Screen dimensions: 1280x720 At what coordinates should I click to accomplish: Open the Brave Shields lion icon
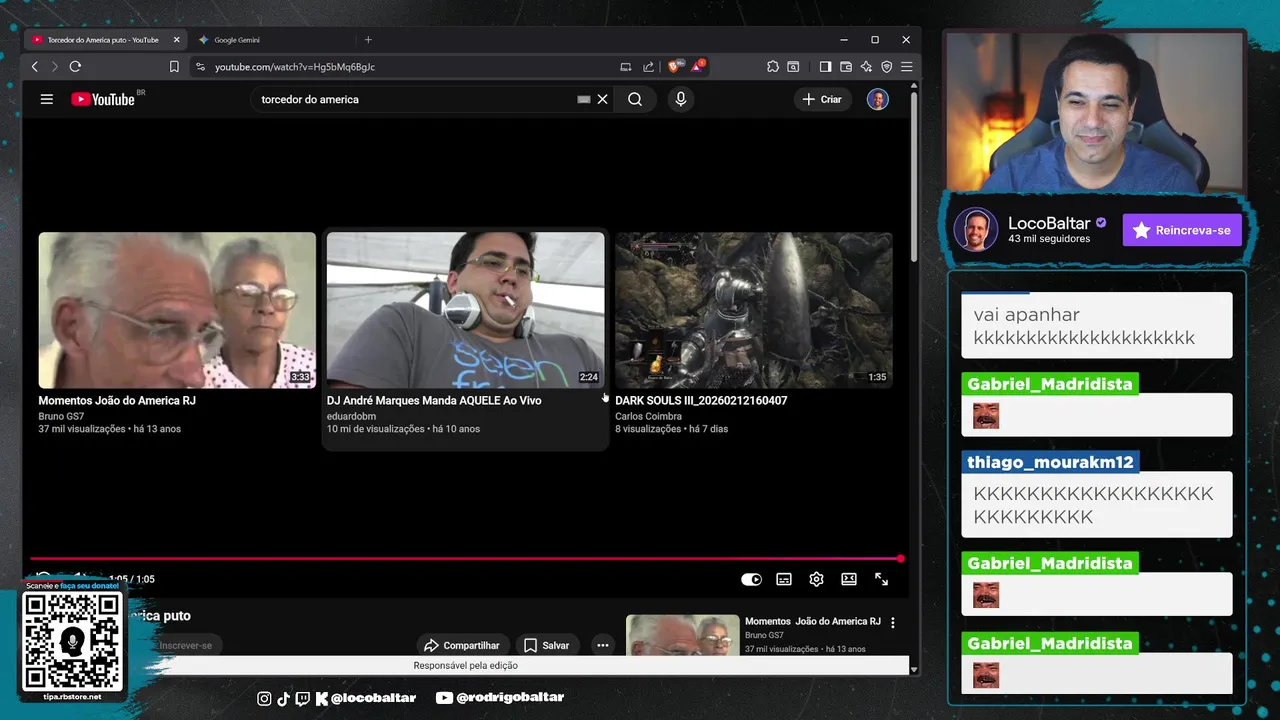pyautogui.click(x=674, y=66)
